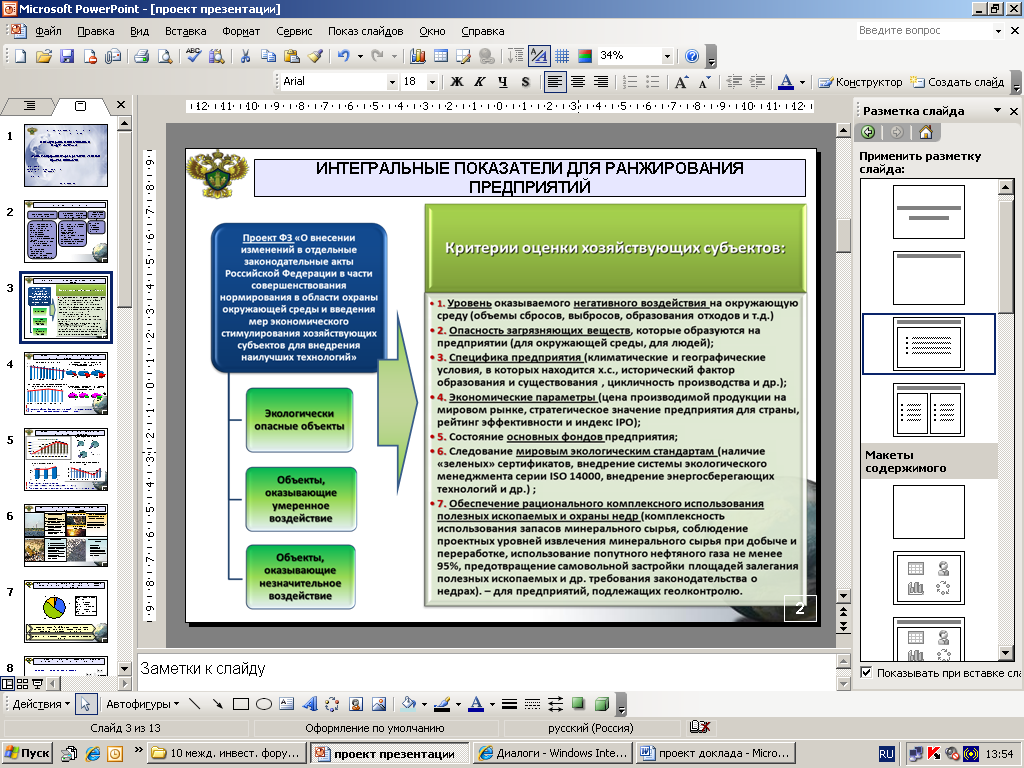Click the Insert WordArt icon
1024x768 pixels.
click(x=309, y=704)
